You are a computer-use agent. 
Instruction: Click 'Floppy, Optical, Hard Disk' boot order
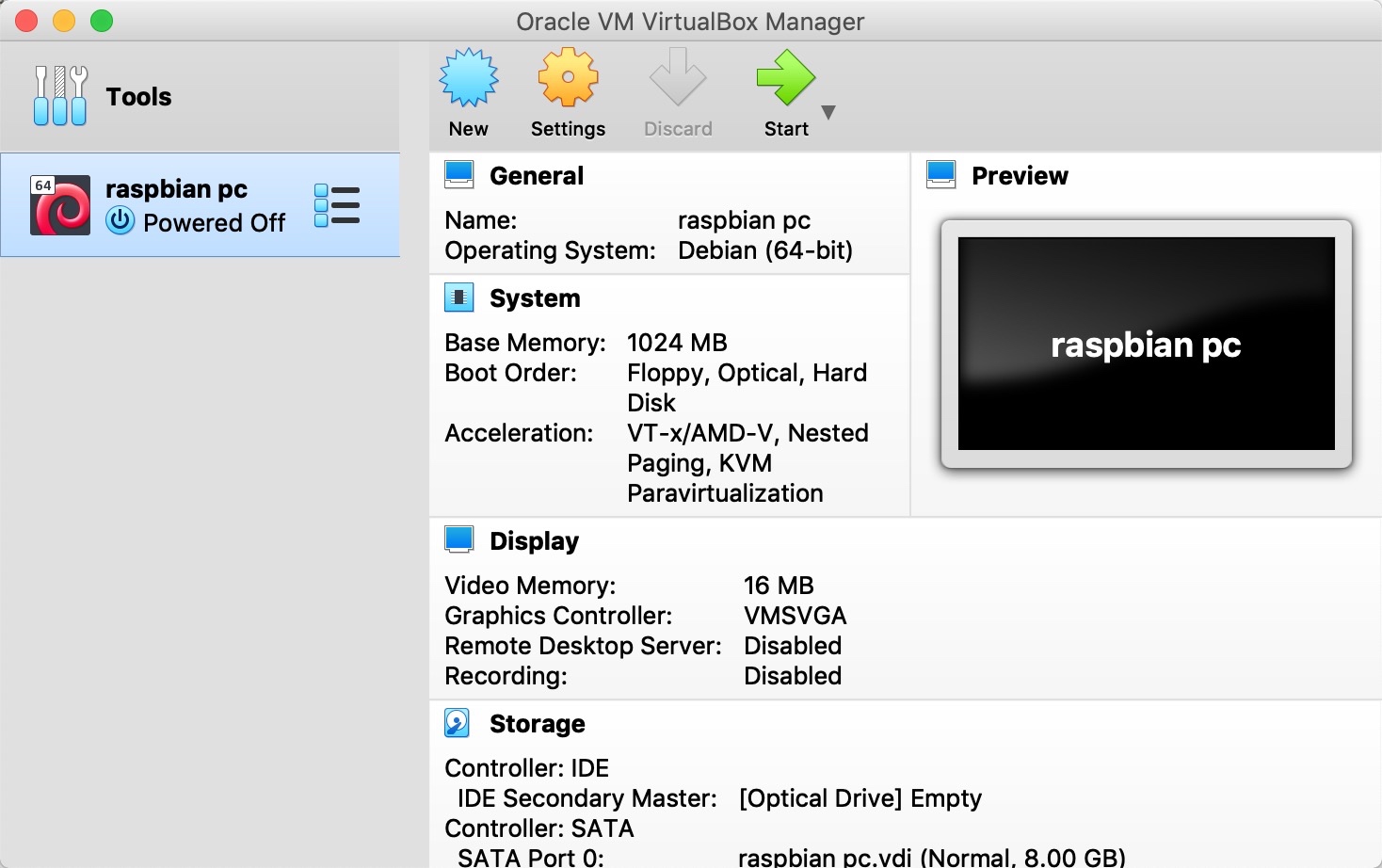(747, 388)
